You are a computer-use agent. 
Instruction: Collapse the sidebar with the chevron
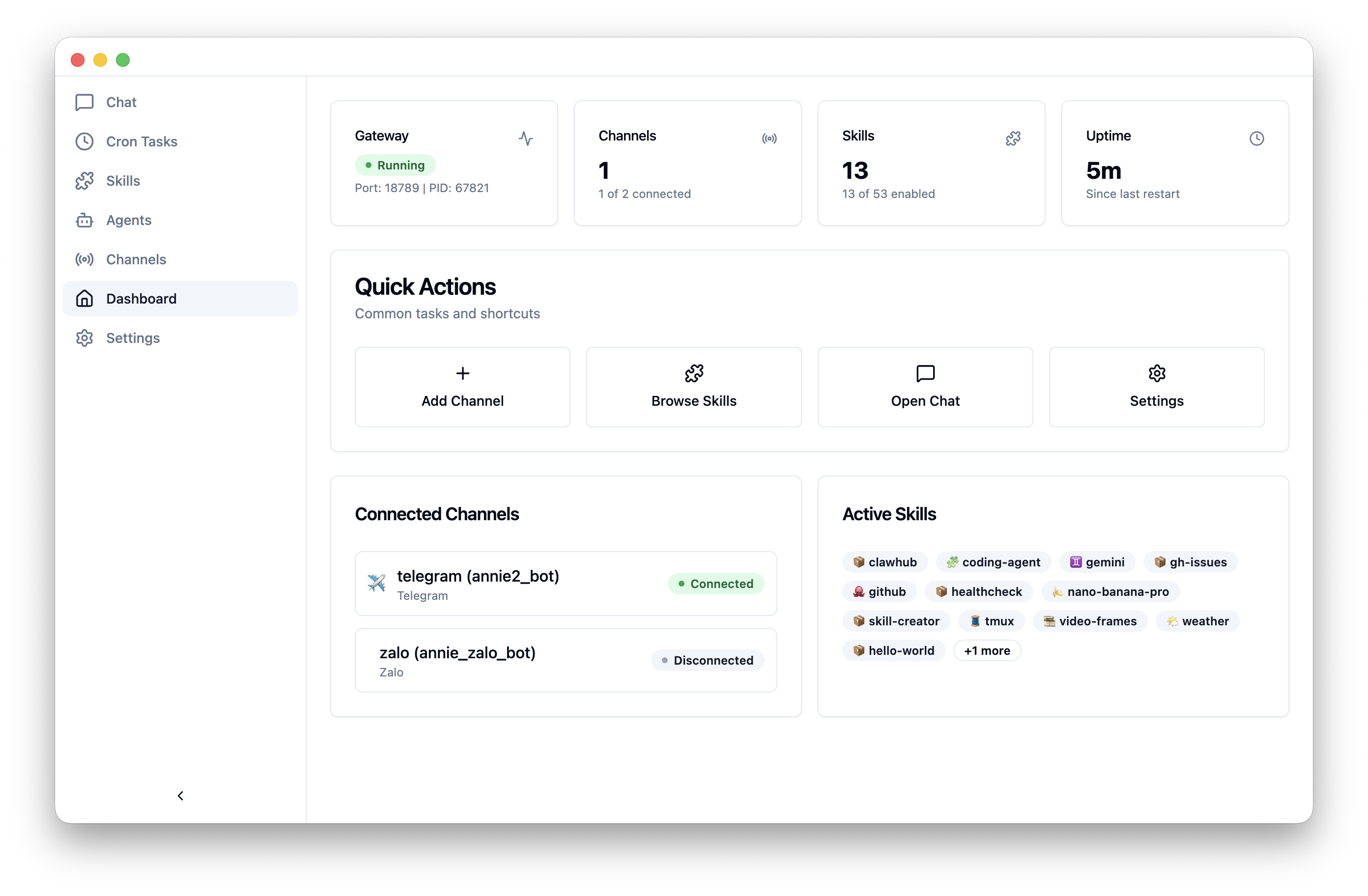click(x=180, y=795)
